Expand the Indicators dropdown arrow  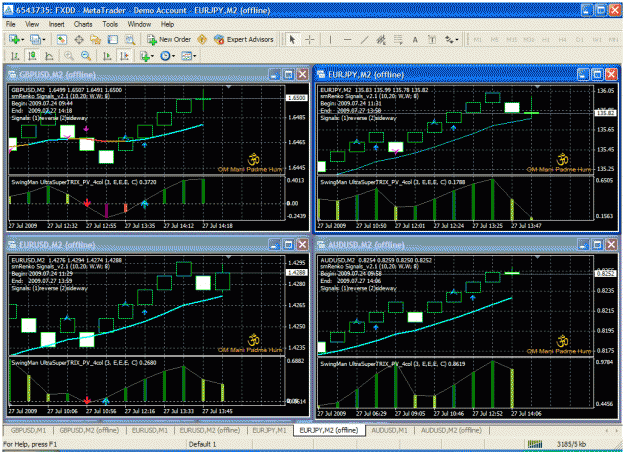[x=153, y=57]
